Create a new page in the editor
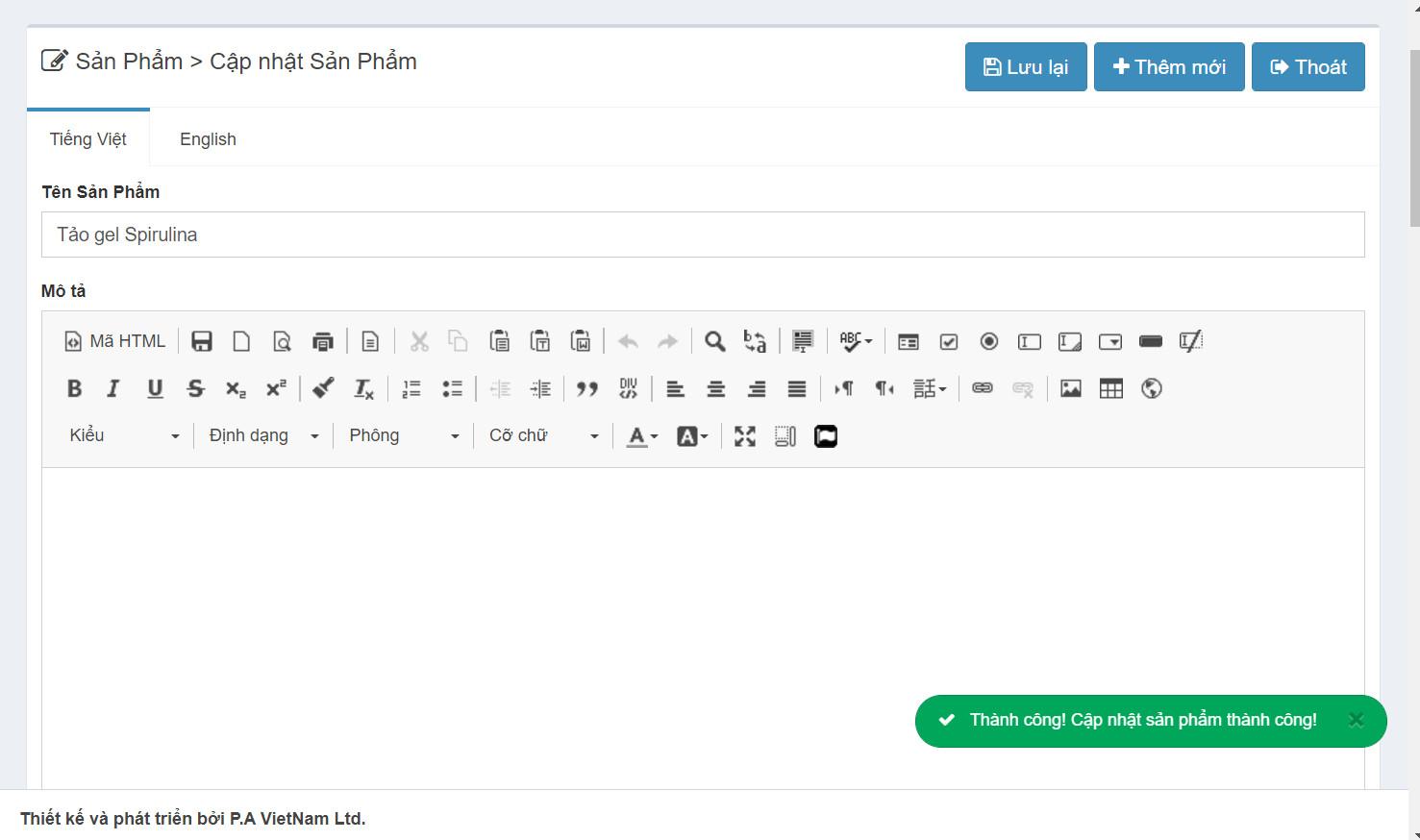 (241, 341)
